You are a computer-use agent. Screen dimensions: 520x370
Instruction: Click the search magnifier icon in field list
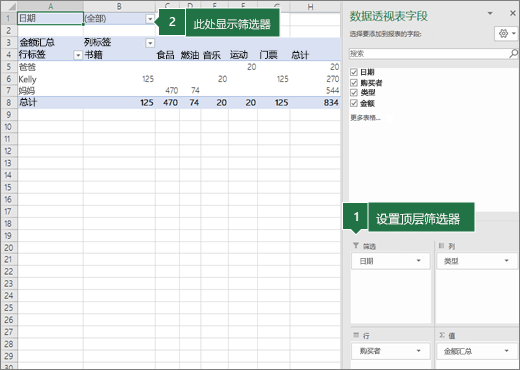[513, 53]
